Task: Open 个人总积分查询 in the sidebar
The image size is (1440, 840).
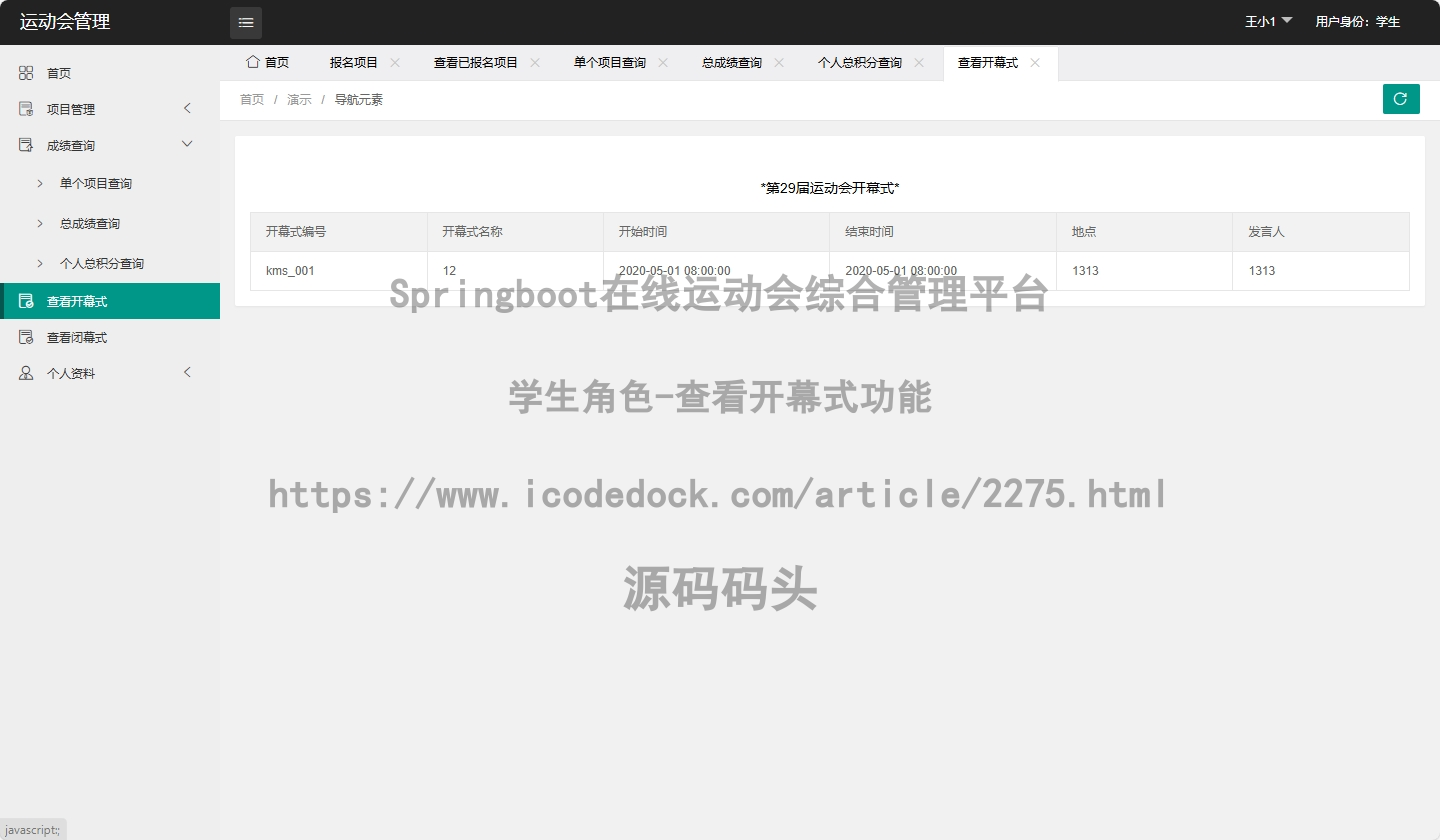Action: (x=110, y=263)
